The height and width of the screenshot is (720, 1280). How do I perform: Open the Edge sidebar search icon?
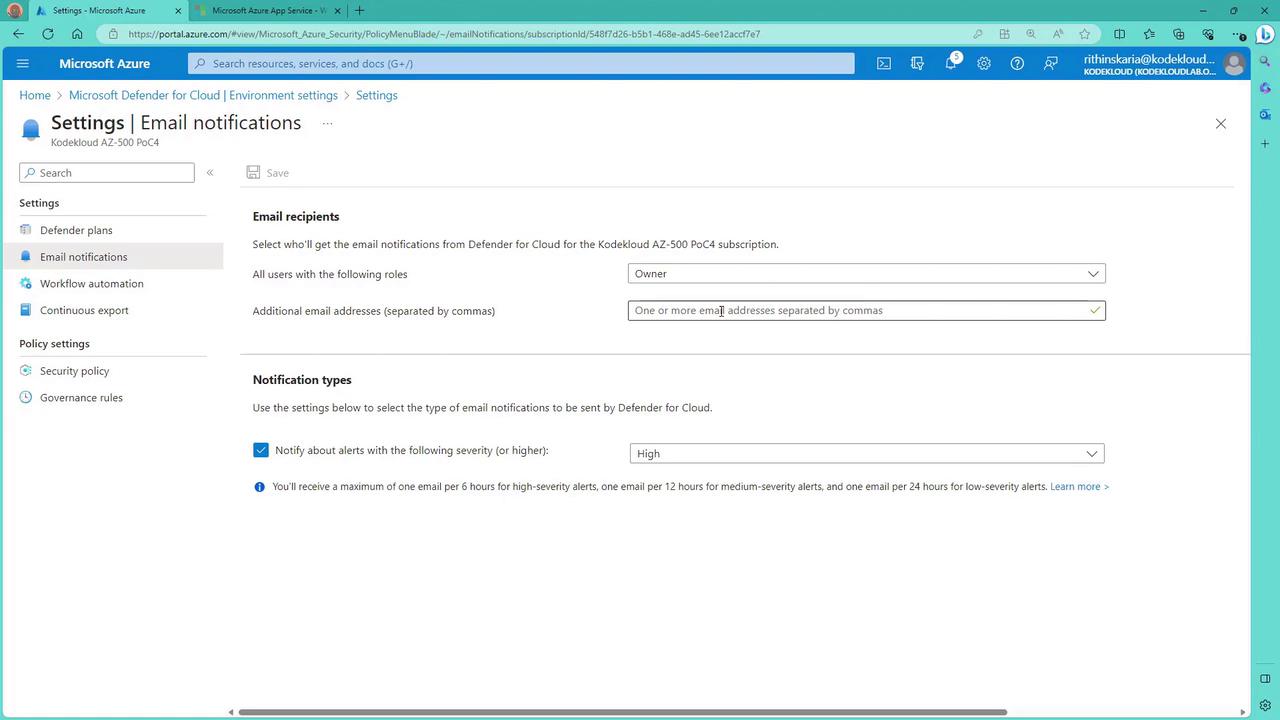click(x=1265, y=62)
